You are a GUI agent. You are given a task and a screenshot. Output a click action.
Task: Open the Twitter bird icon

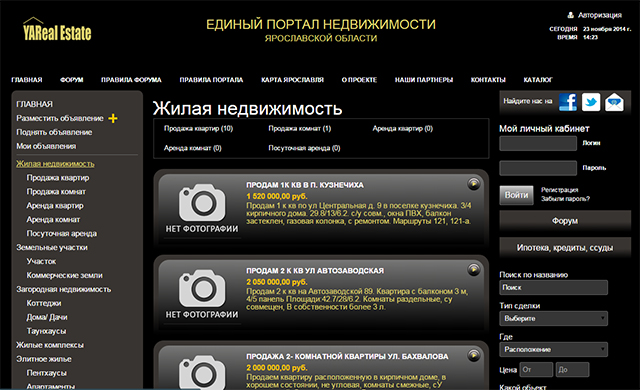[x=591, y=102]
